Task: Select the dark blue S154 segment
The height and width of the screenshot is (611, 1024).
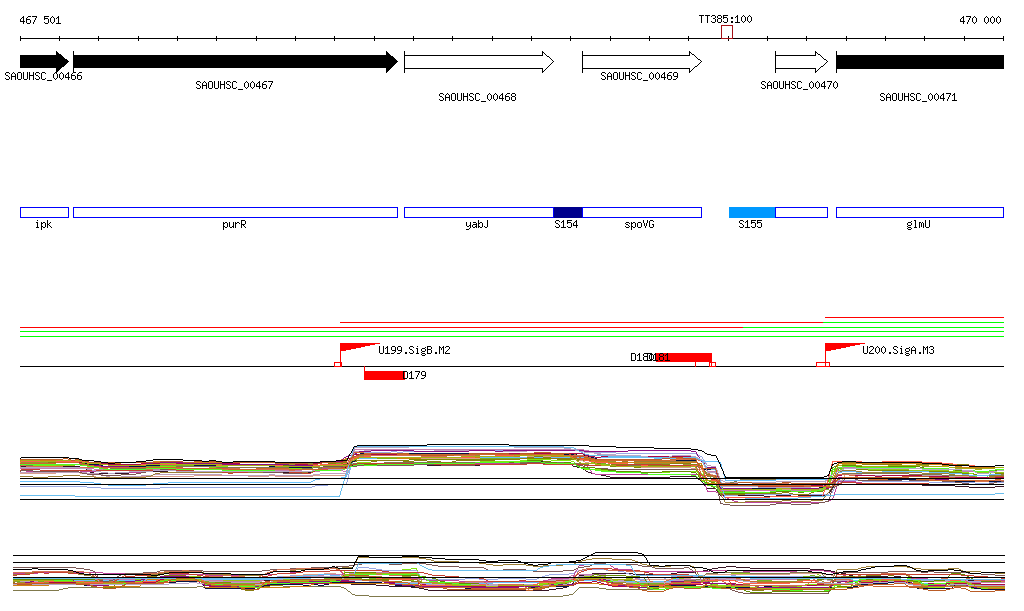Action: tap(567, 212)
